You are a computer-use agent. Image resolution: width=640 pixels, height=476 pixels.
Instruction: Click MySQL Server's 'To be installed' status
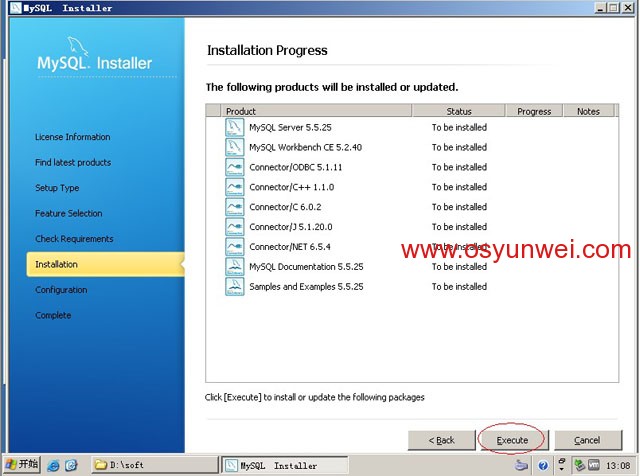(x=459, y=127)
